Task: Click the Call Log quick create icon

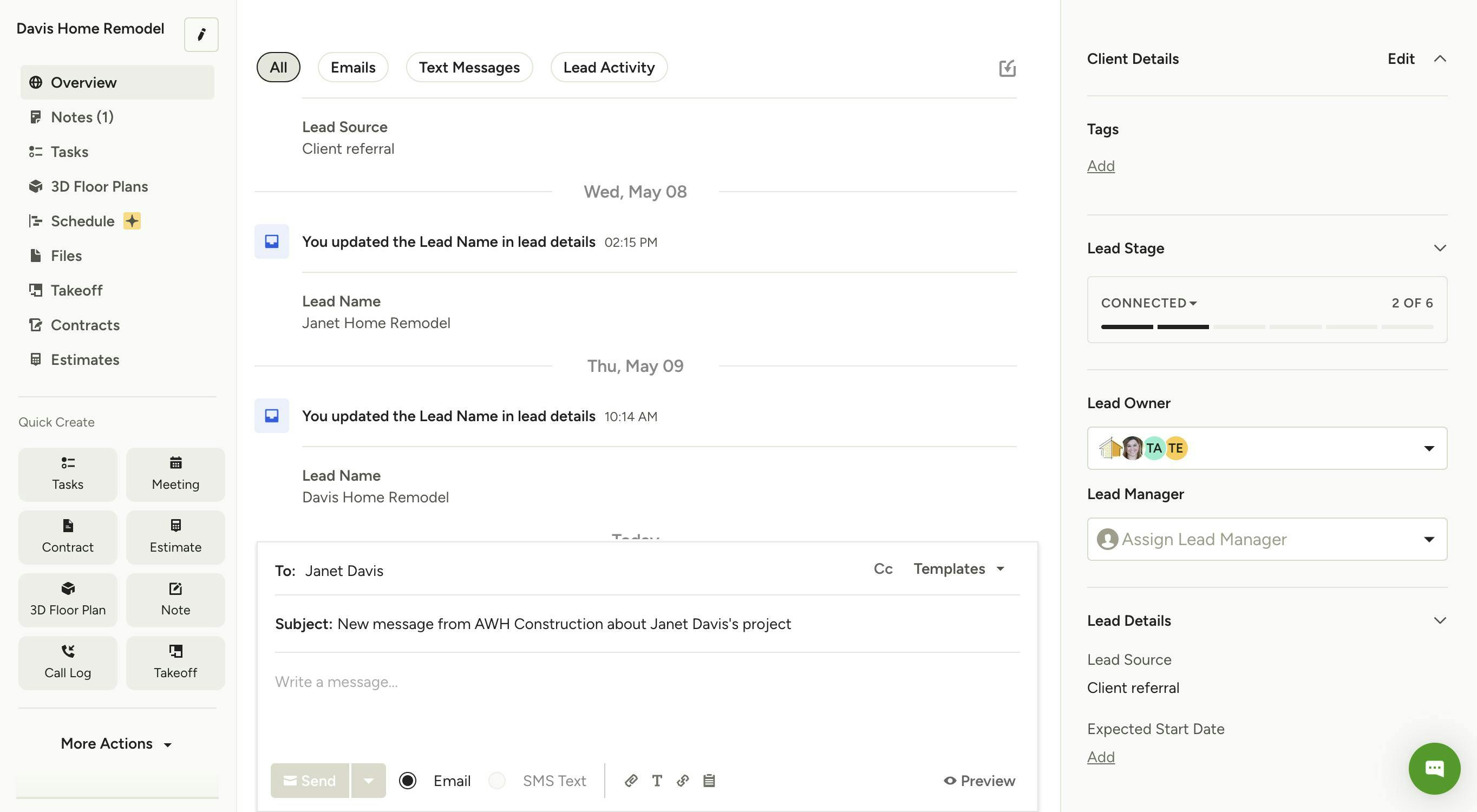Action: [x=68, y=651]
